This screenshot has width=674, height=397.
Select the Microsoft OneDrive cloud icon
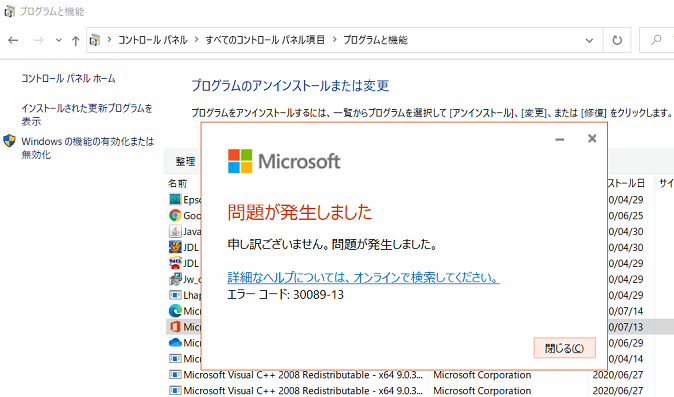point(175,342)
